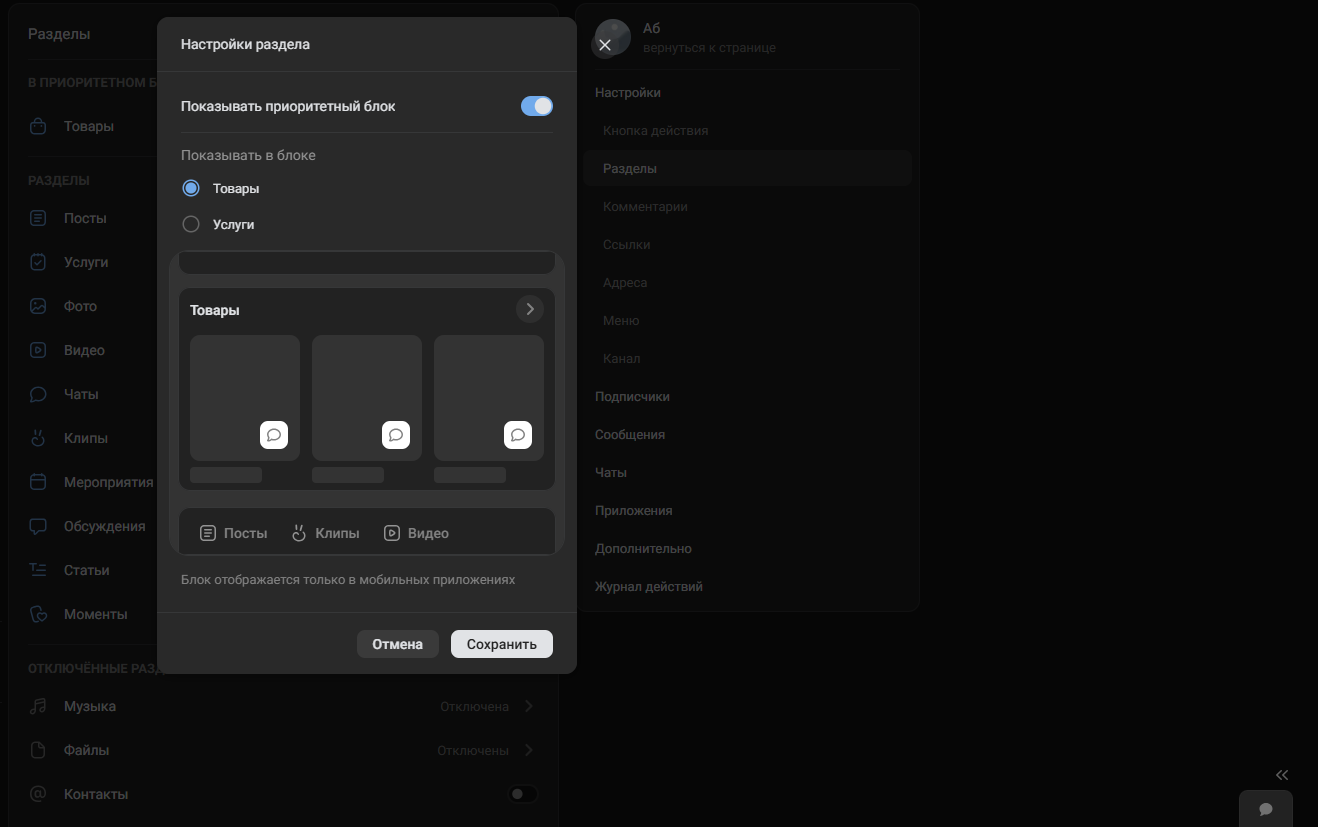Image resolution: width=1318 pixels, height=827 pixels.
Task: Open Чаты in right settings menu
Action: coord(611,473)
